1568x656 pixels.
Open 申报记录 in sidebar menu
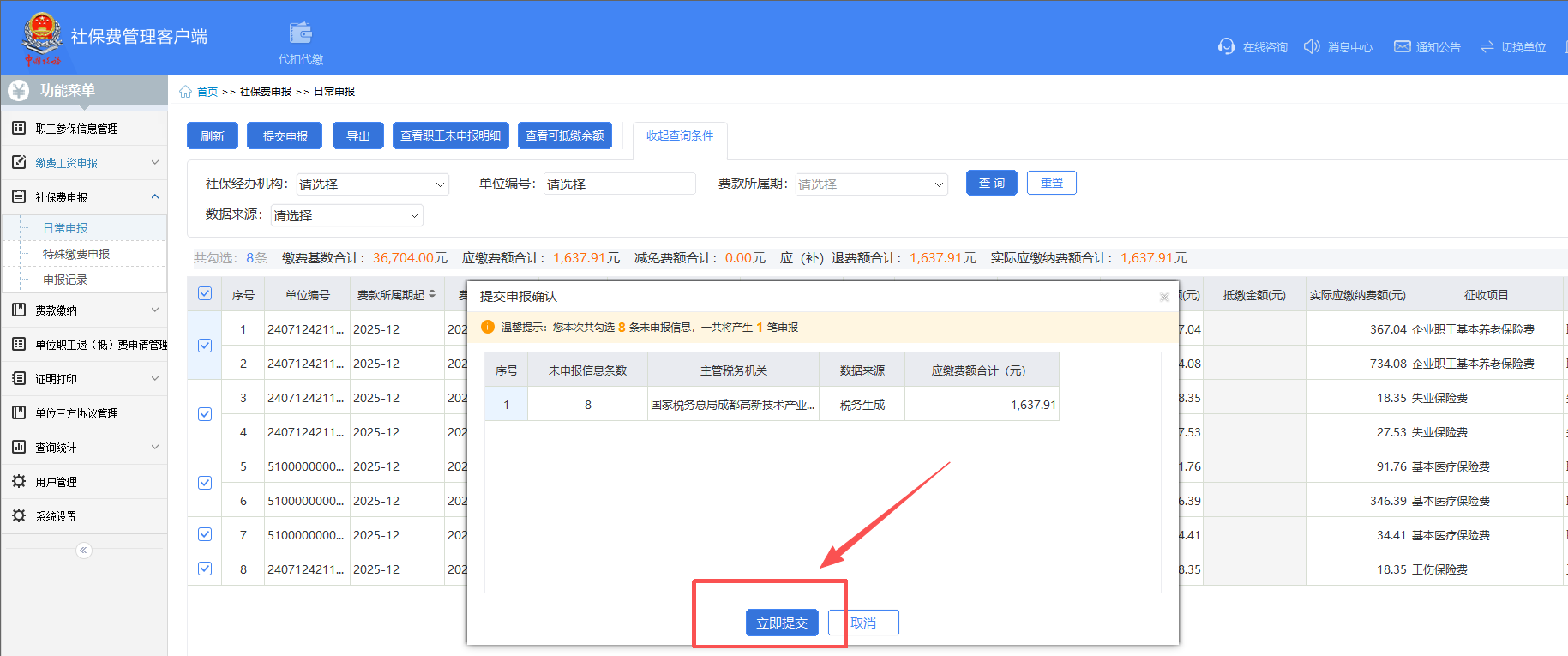click(65, 280)
